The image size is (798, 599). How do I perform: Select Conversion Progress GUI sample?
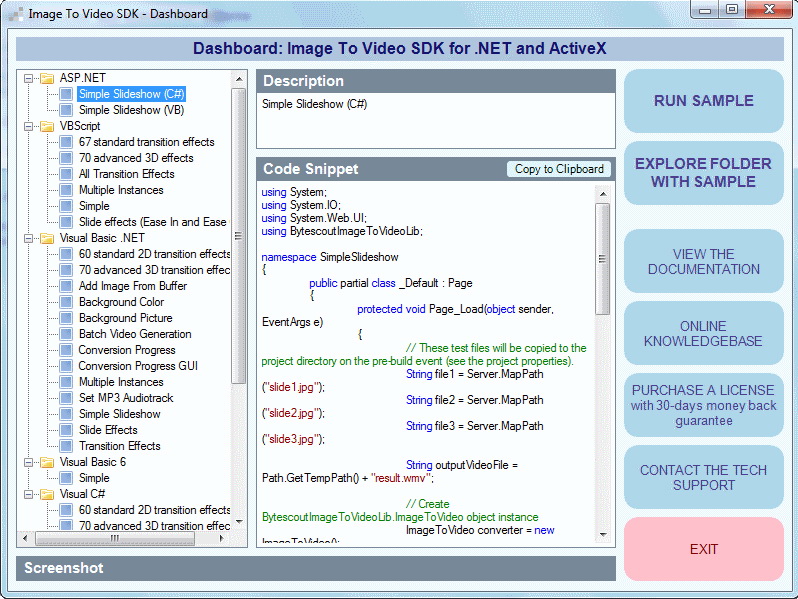pyautogui.click(x=138, y=366)
